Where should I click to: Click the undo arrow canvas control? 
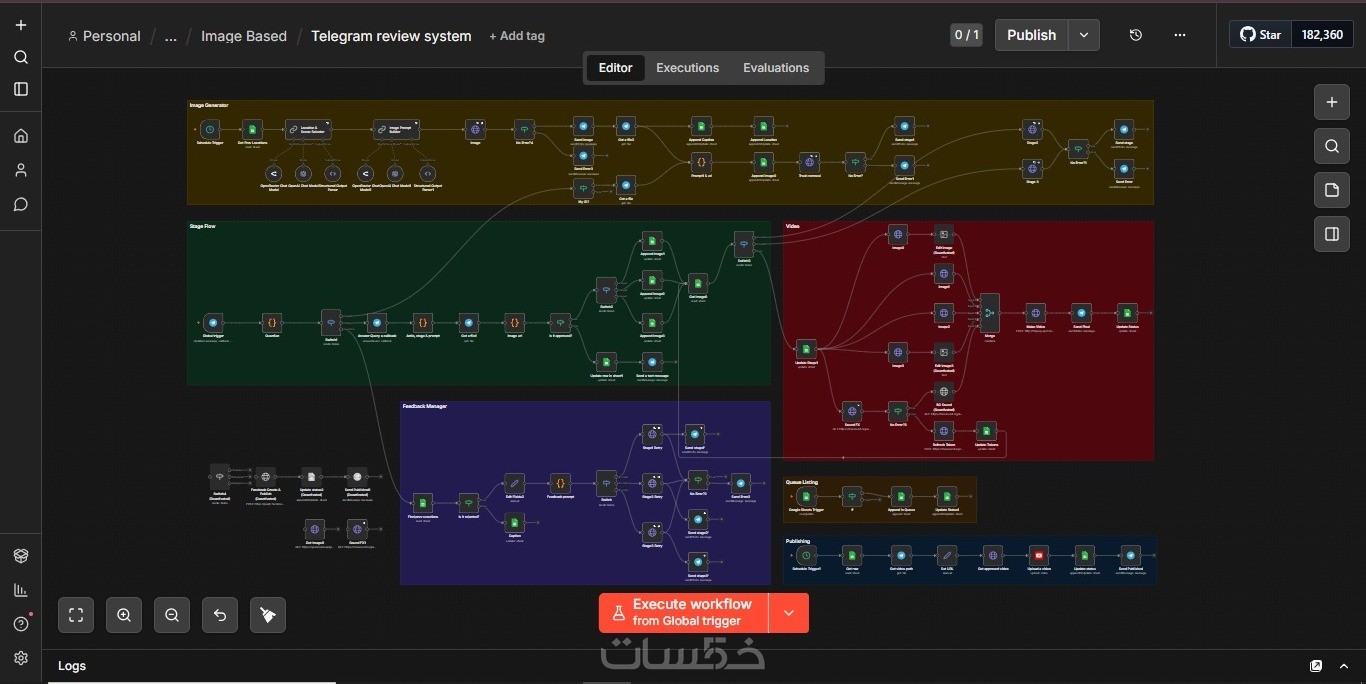pos(220,615)
